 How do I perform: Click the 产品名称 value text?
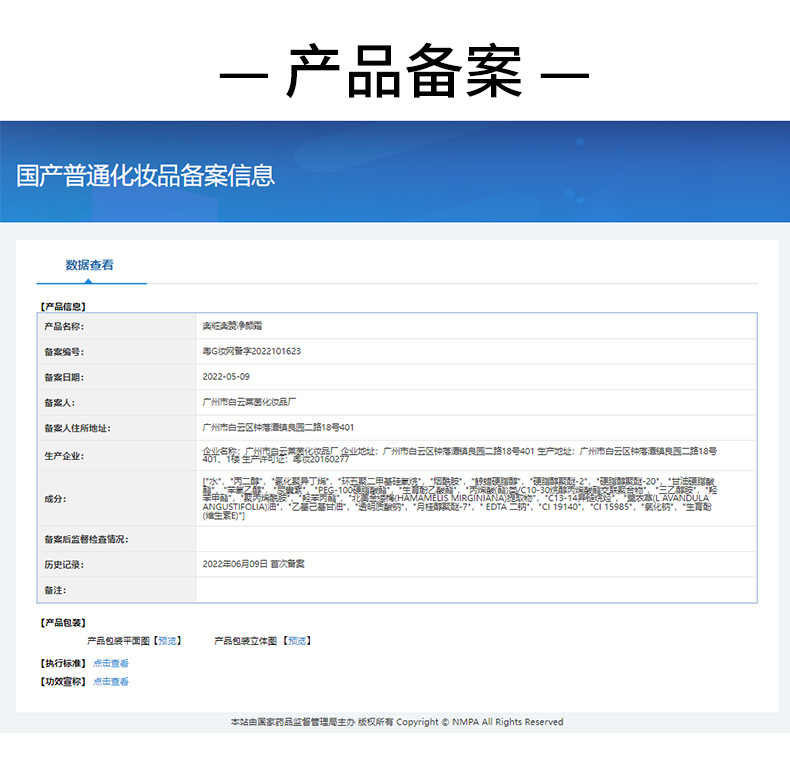(x=232, y=326)
